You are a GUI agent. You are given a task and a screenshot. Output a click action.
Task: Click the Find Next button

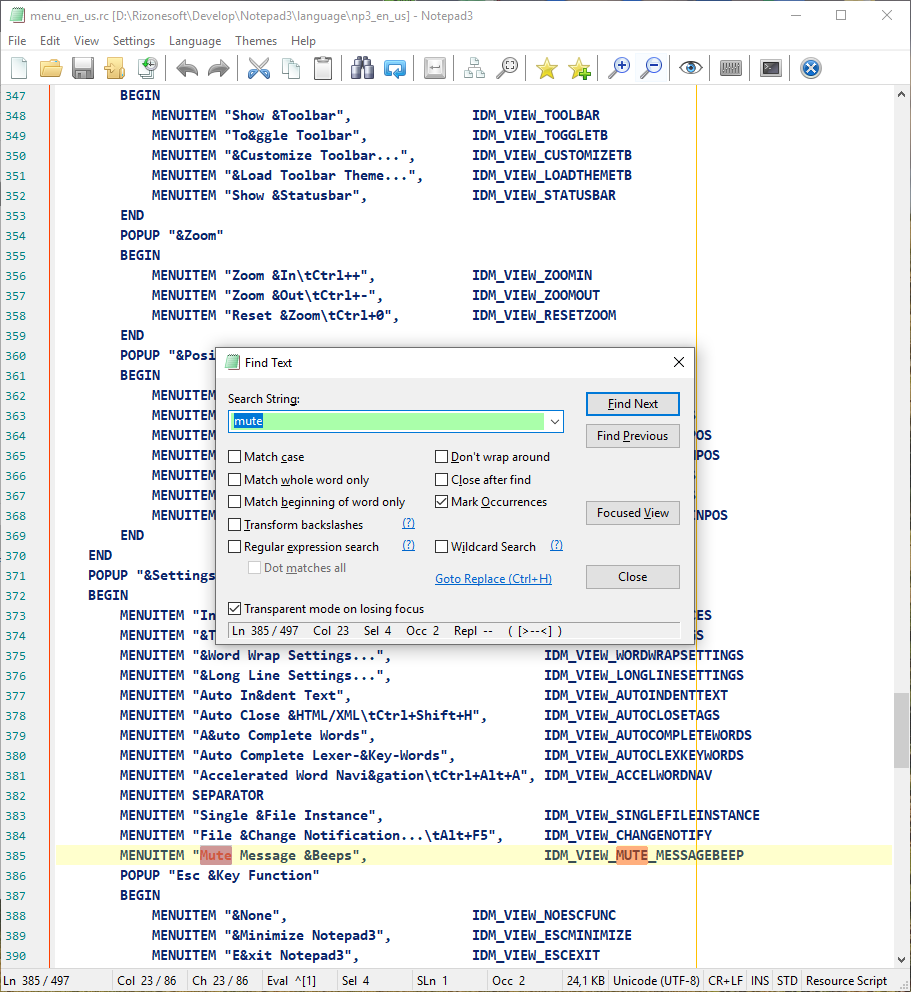[632, 404]
